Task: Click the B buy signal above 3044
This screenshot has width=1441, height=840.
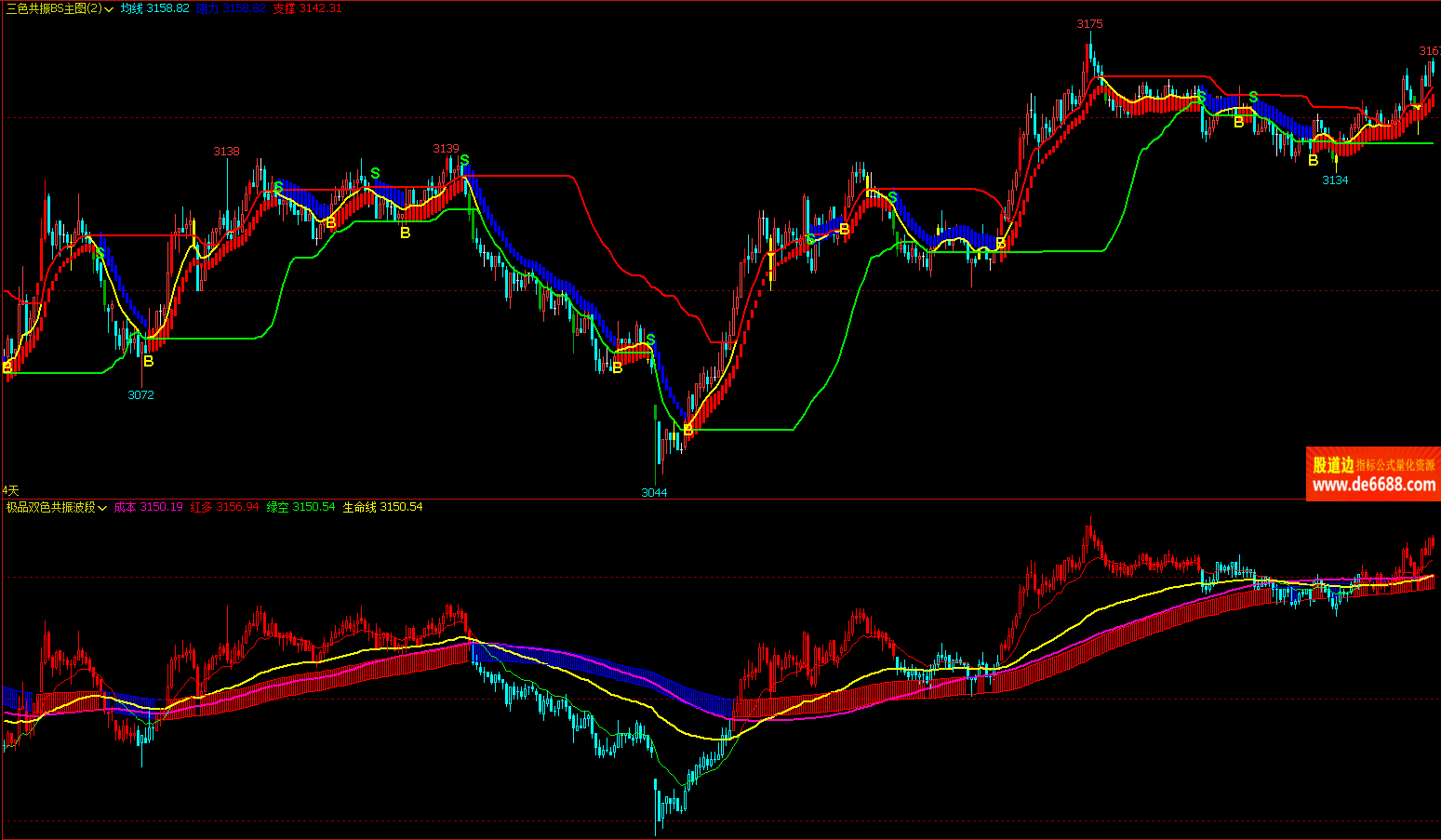Action: click(x=687, y=430)
